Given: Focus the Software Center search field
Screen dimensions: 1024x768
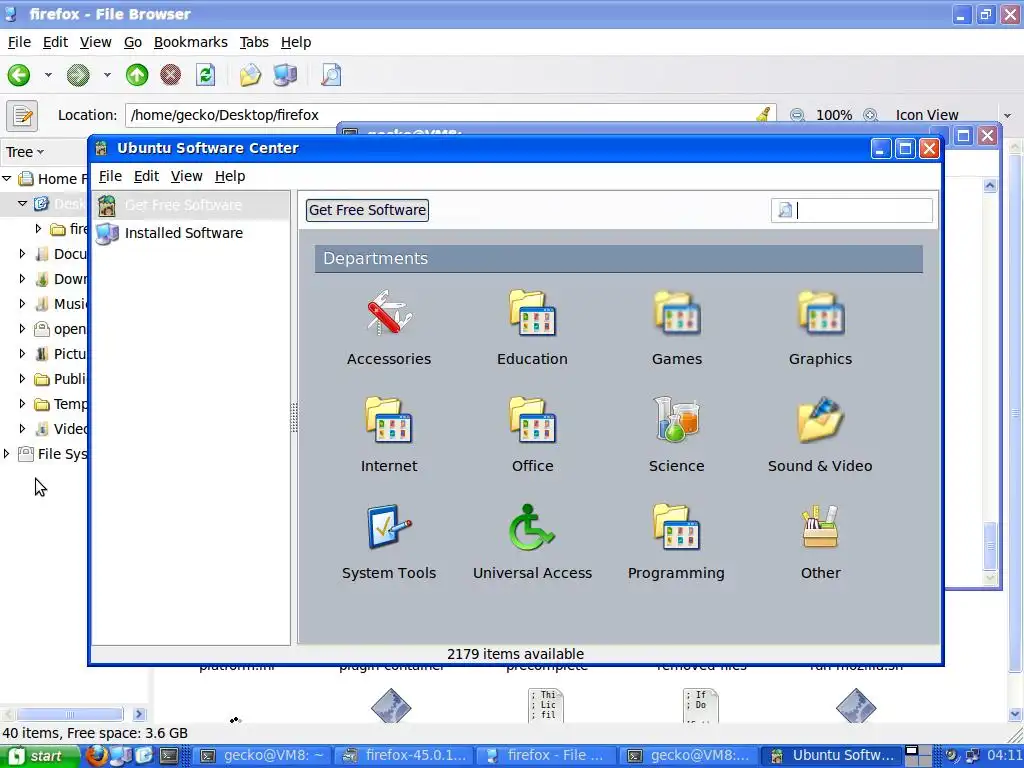Looking at the screenshot, I should point(852,210).
